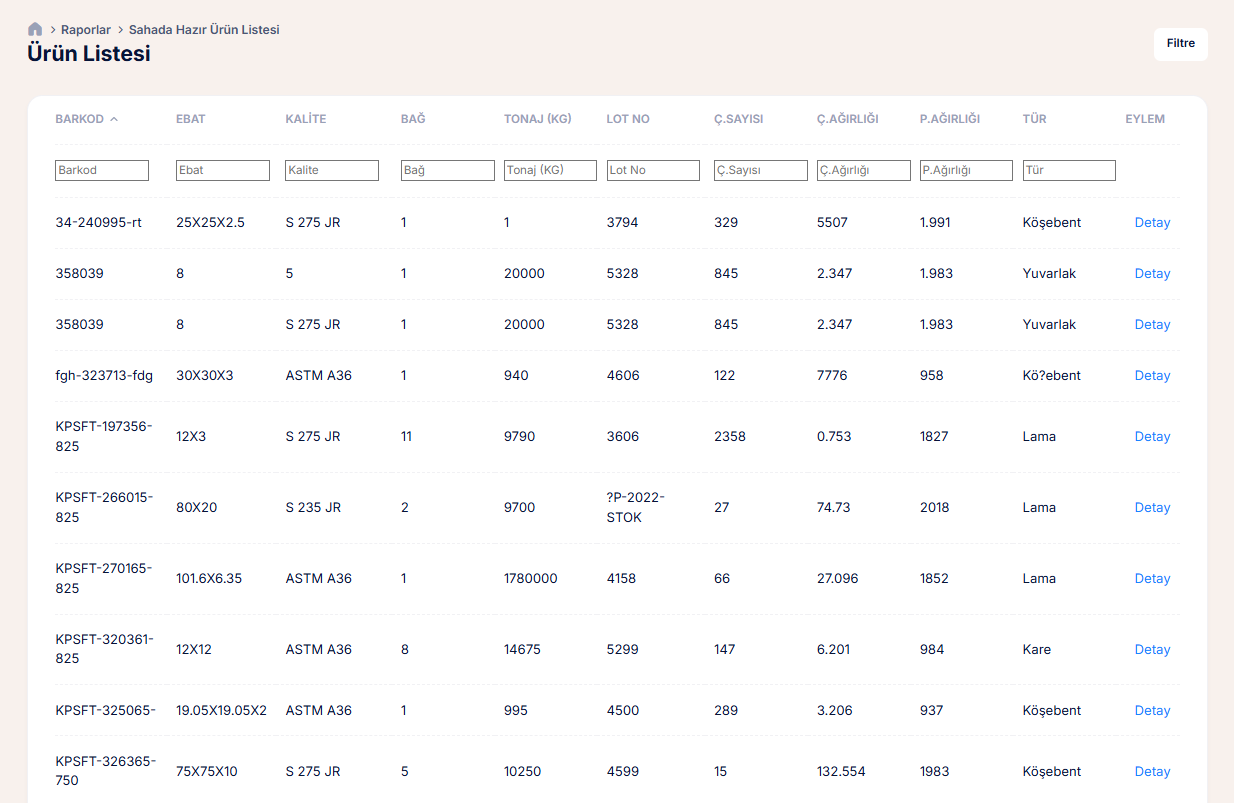Screen dimensions: 1234x803
Task: View Detay for KPSFT-197356-825
Action: coord(1152,437)
